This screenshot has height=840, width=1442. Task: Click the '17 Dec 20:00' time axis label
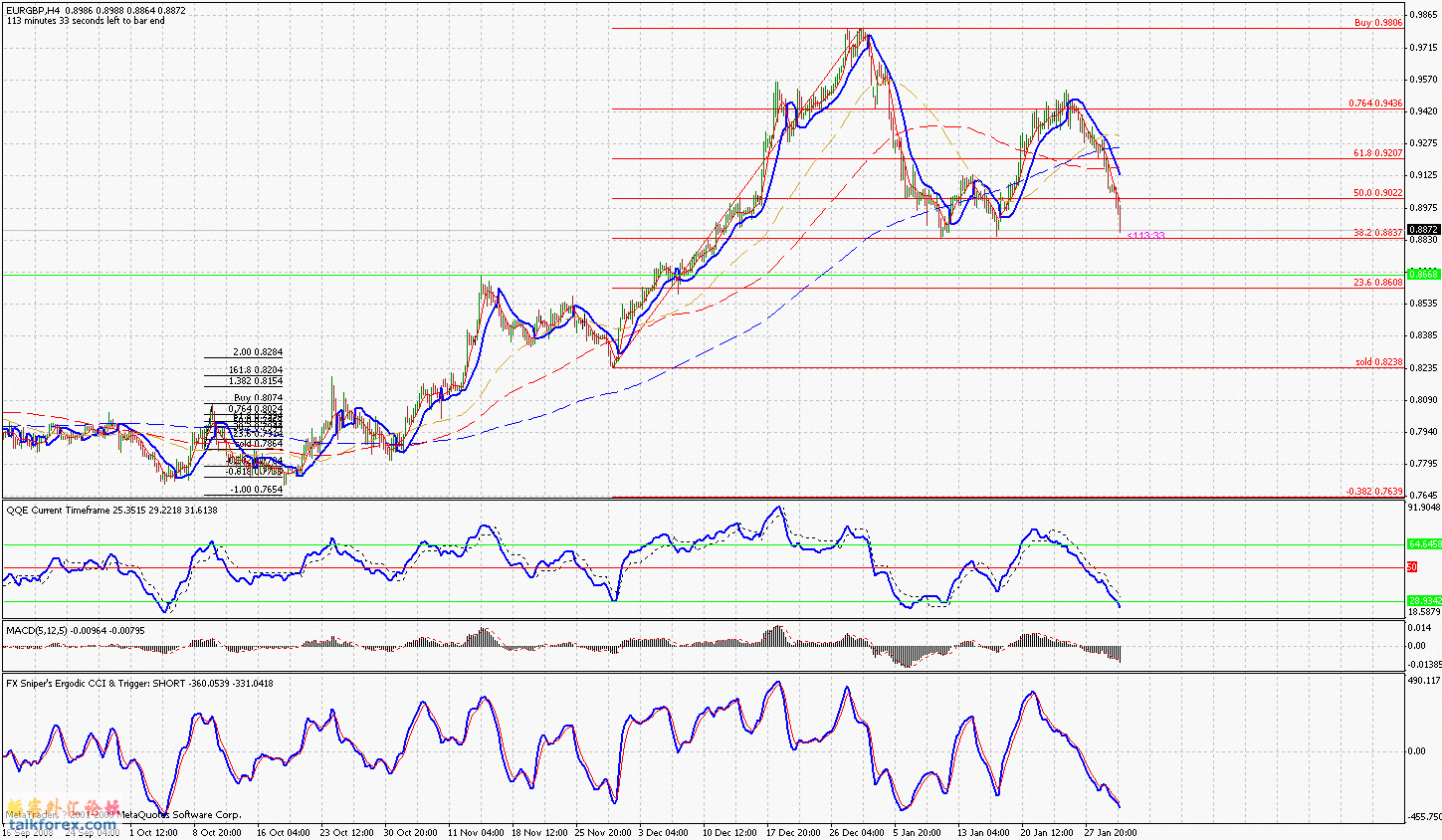[x=793, y=832]
